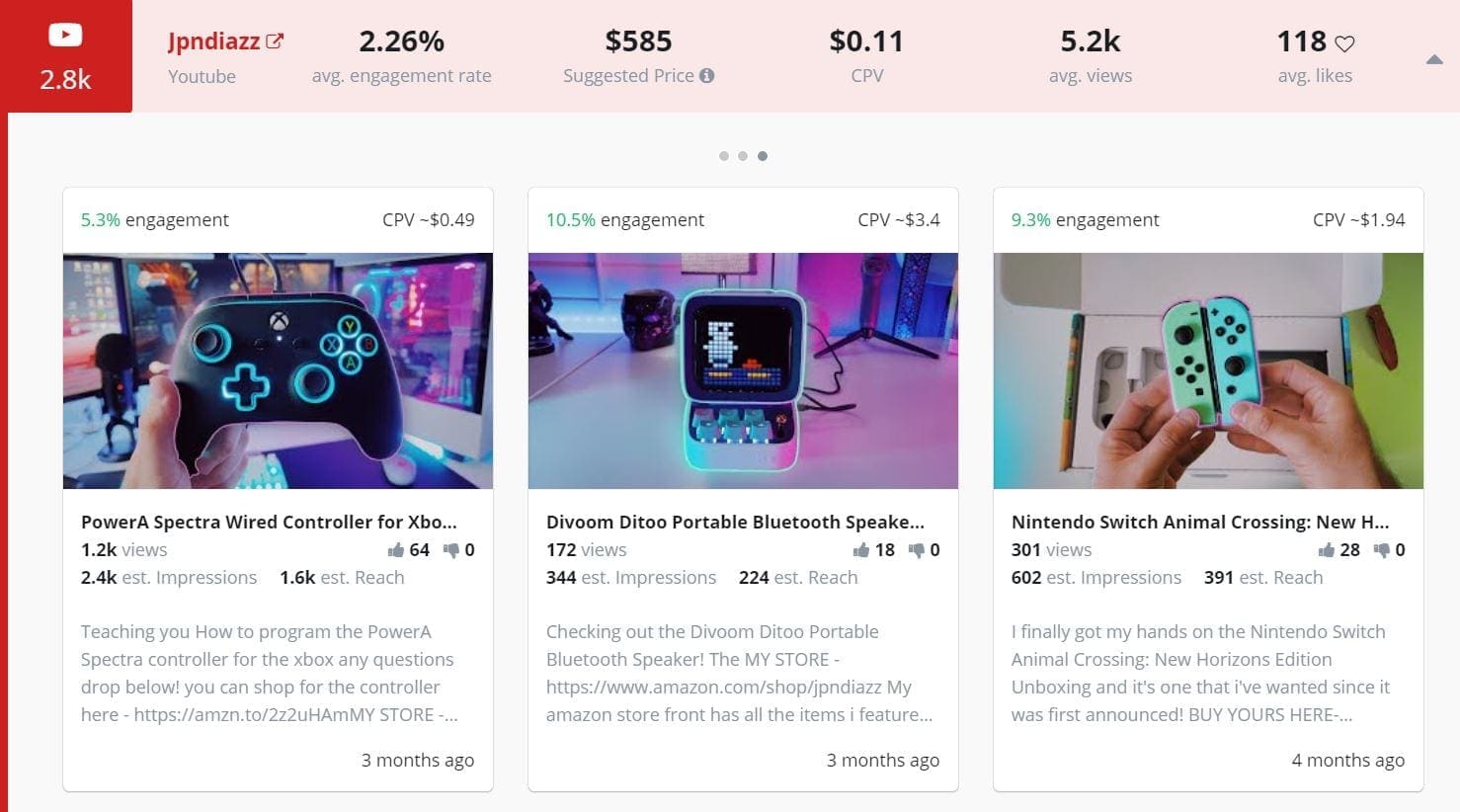The image size is (1460, 812).
Task: Click the Xbox controller video thumbnail
Action: click(278, 371)
